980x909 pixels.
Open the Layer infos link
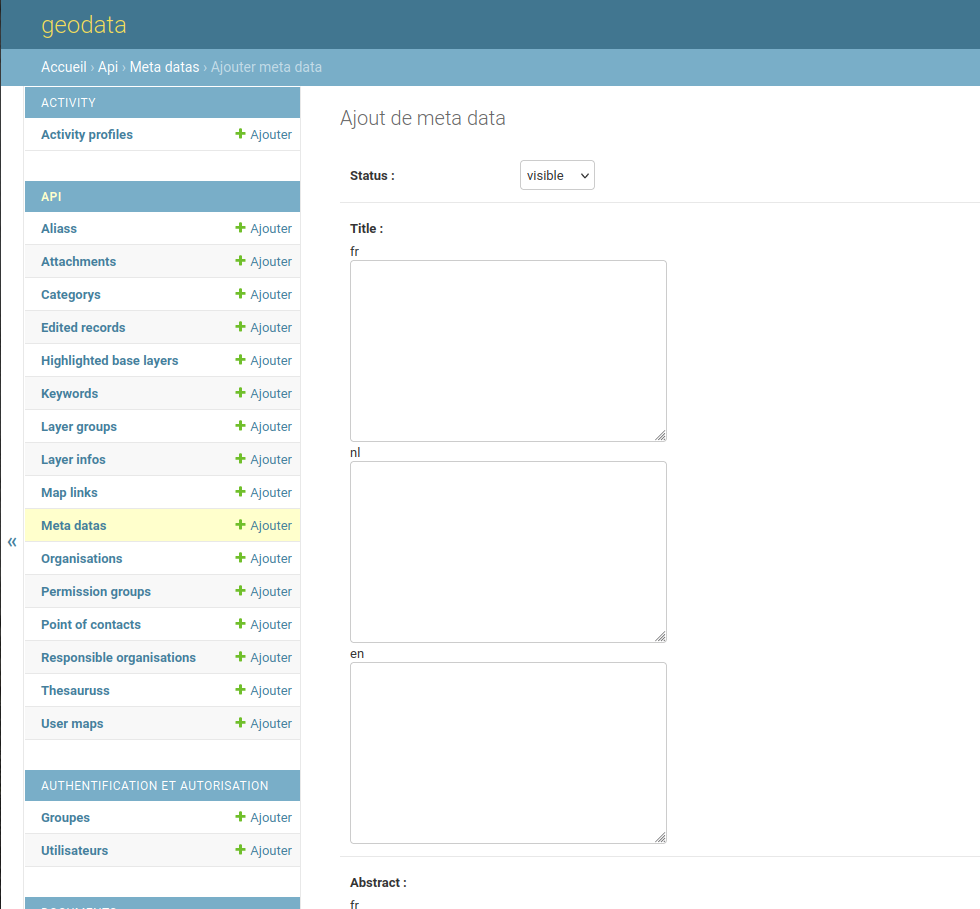tap(73, 459)
